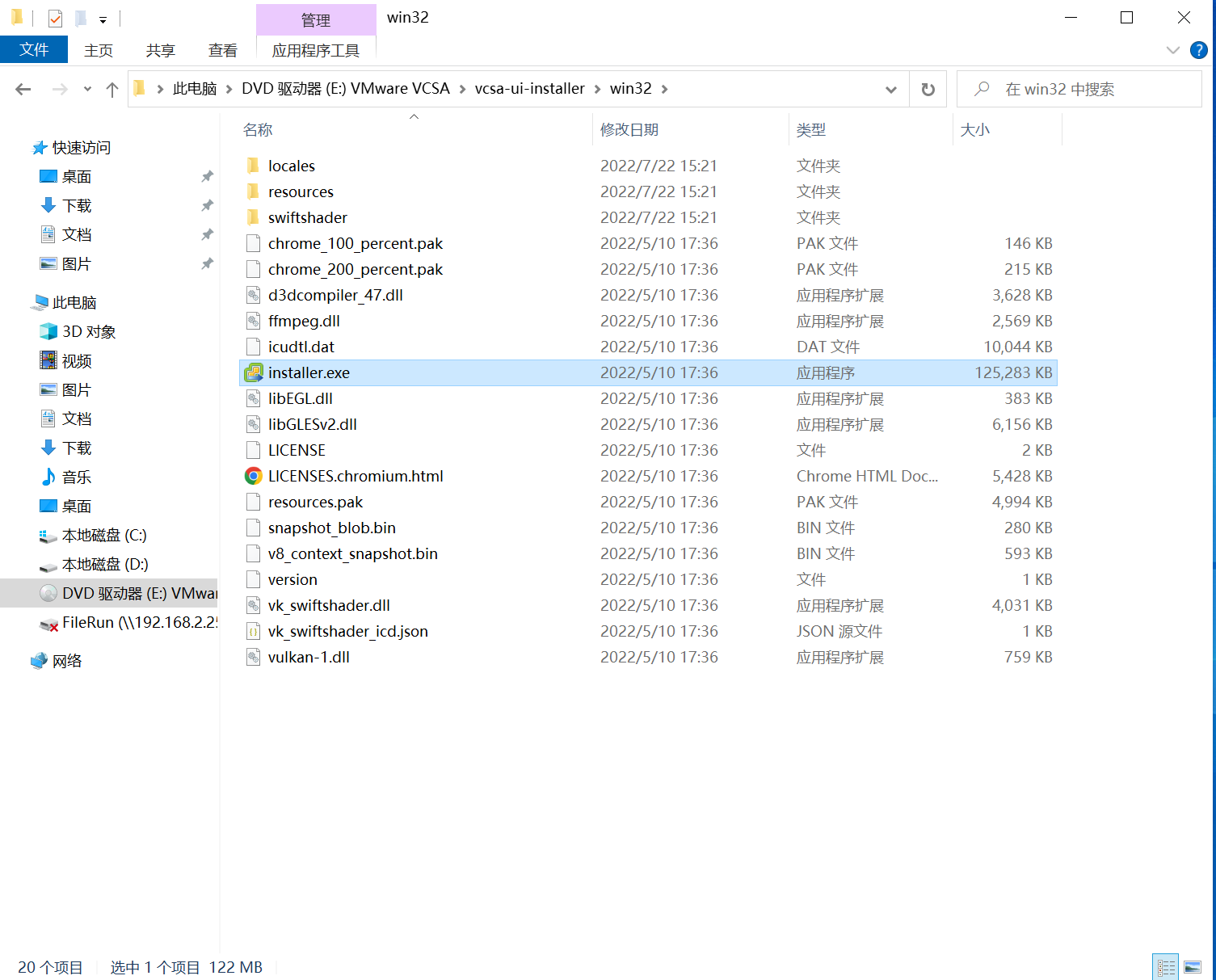Select the version file row
The image size is (1216, 980).
649,579
